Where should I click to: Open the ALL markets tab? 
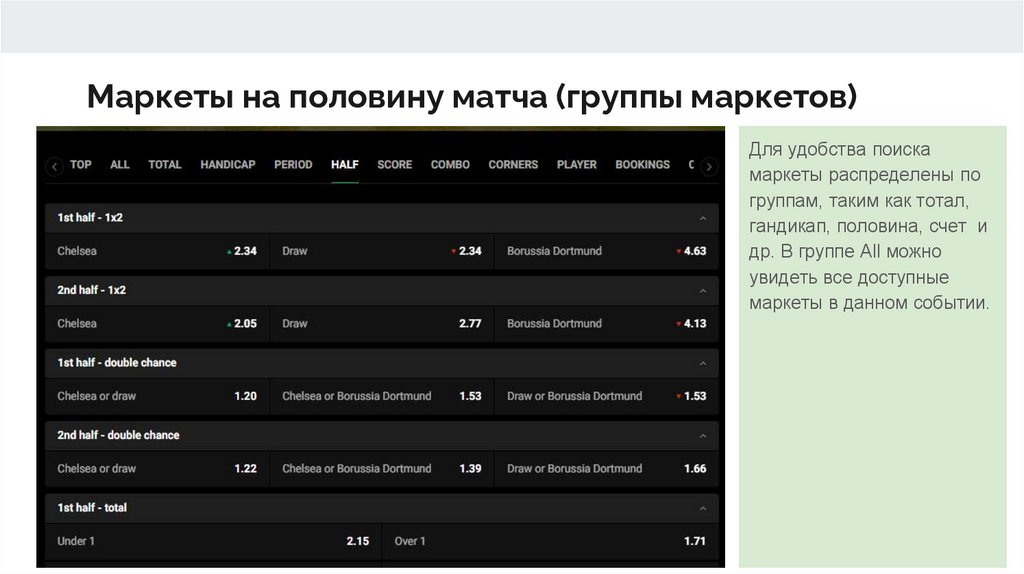(x=120, y=165)
